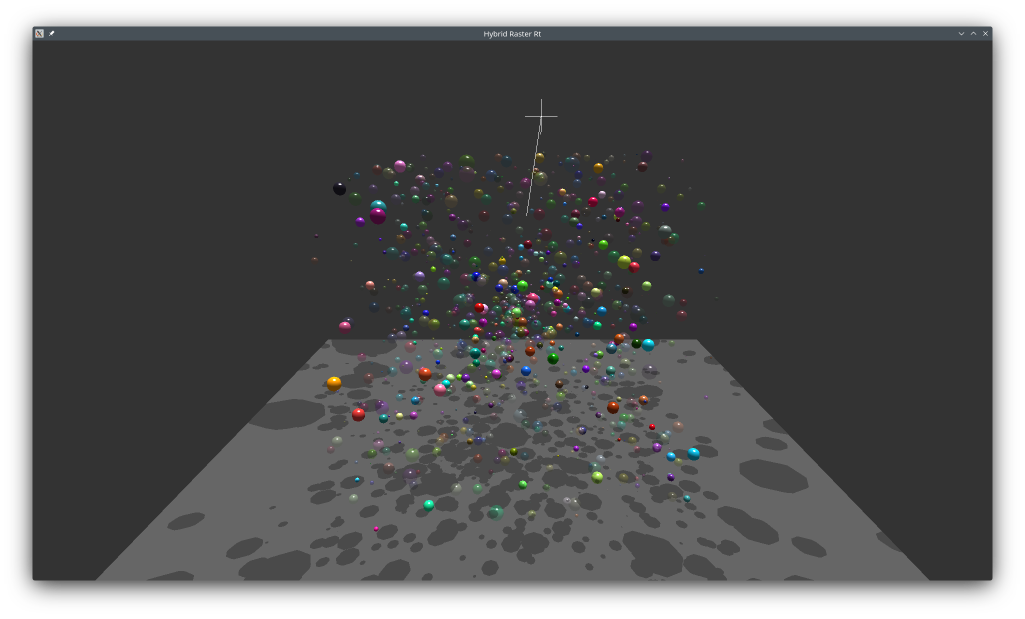
Task: Select the large magenta sphere under the teal one
Action: point(378,215)
